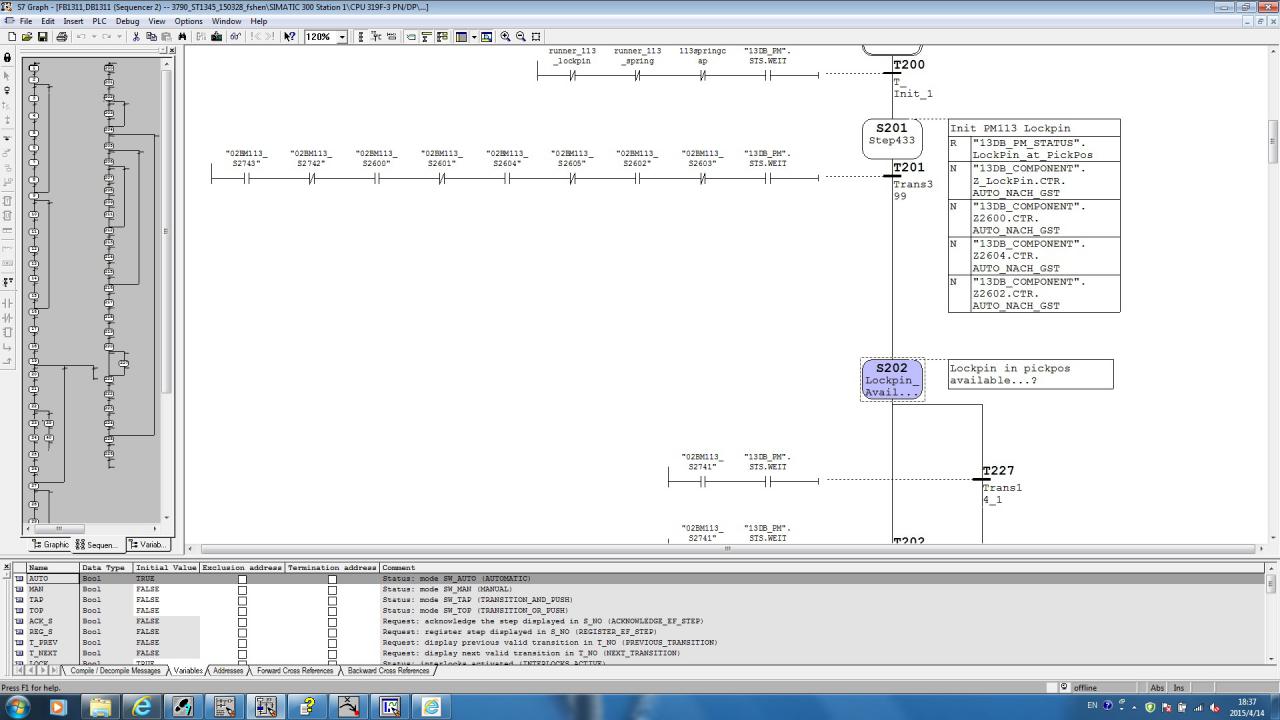This screenshot has width=1280, height=720.
Task: Click the Zoom Out magnifier icon
Action: (521, 36)
